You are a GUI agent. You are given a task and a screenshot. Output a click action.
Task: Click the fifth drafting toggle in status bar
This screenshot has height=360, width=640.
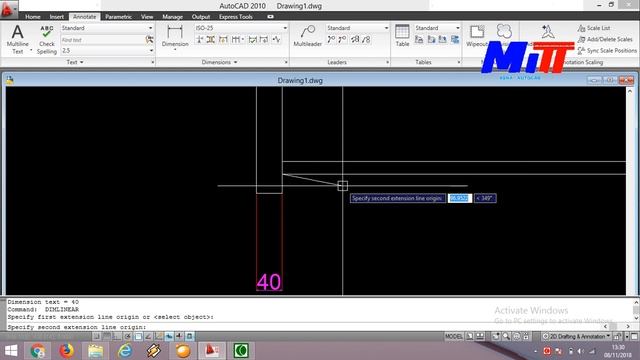138,336
